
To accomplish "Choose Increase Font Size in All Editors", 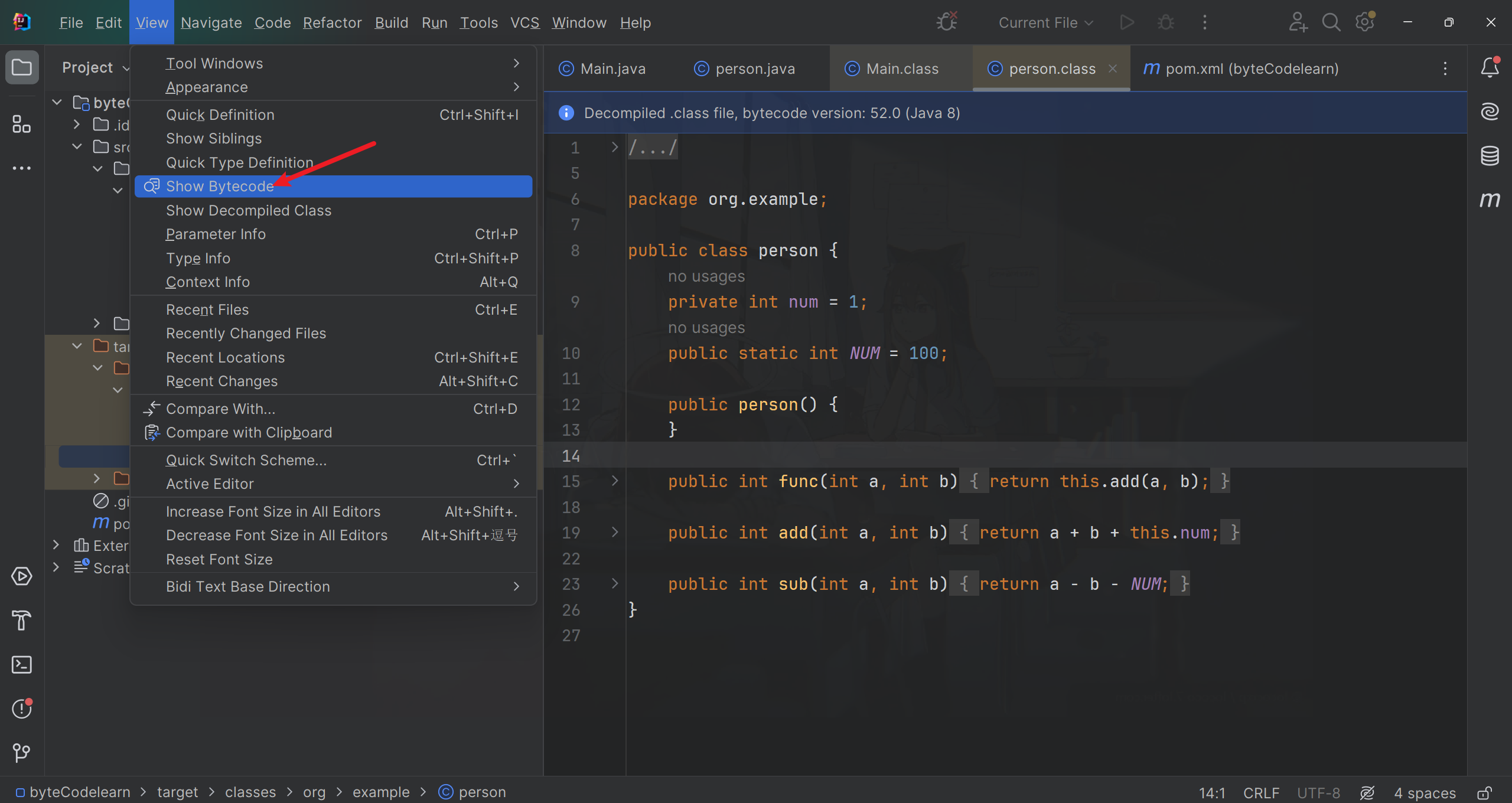I will click(x=334, y=511).
